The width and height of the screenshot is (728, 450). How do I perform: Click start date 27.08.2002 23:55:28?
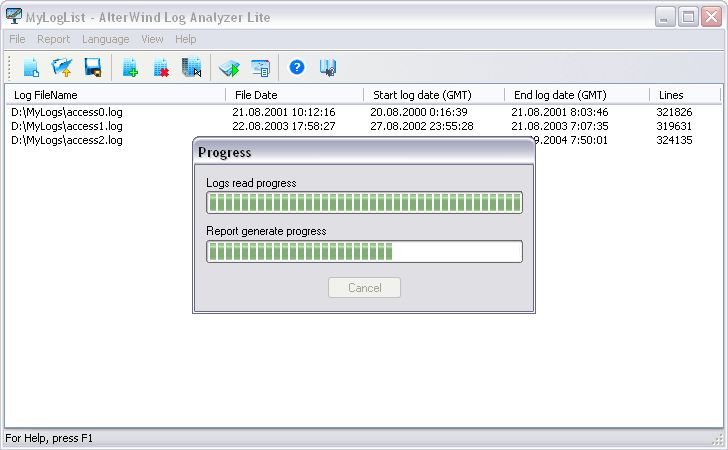pos(422,126)
